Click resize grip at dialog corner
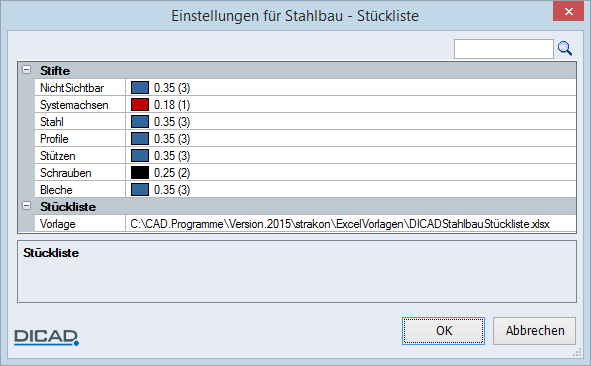This screenshot has width=591, height=366. pyautogui.click(x=577, y=352)
